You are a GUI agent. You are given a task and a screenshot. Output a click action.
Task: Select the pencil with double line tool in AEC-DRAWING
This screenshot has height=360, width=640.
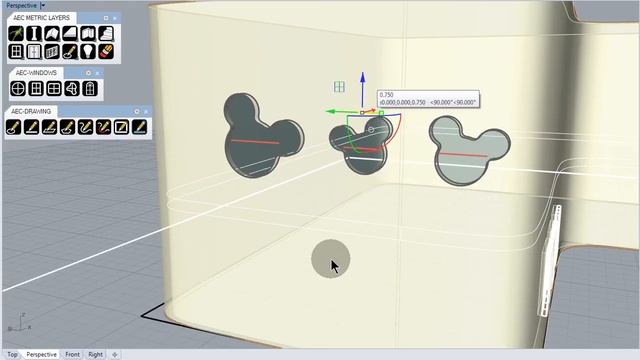[x=49, y=127]
